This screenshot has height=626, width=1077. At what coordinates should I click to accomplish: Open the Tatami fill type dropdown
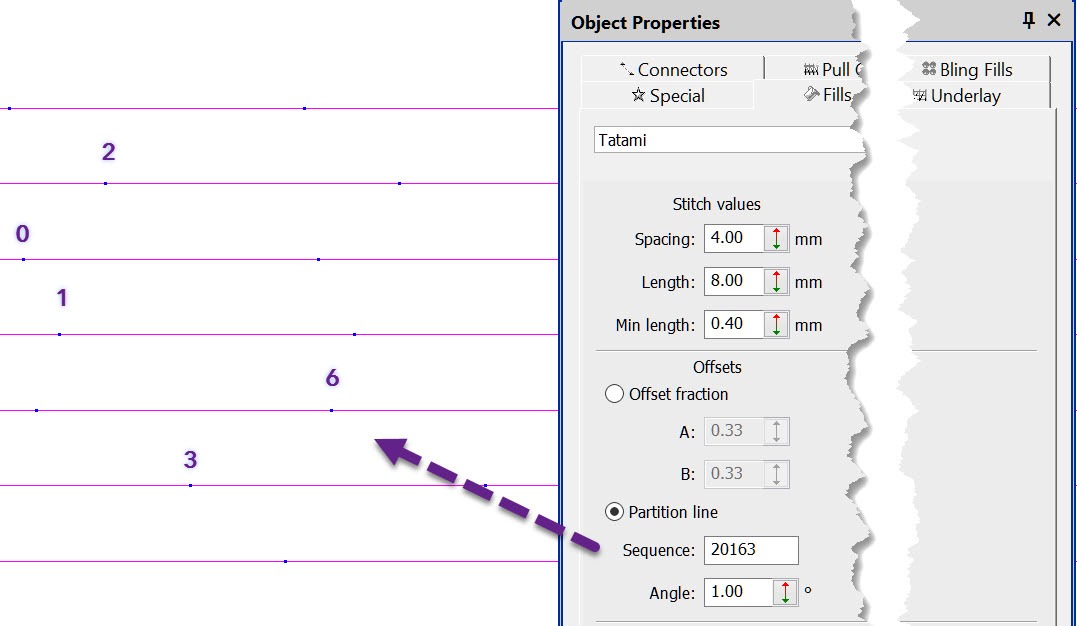730,140
